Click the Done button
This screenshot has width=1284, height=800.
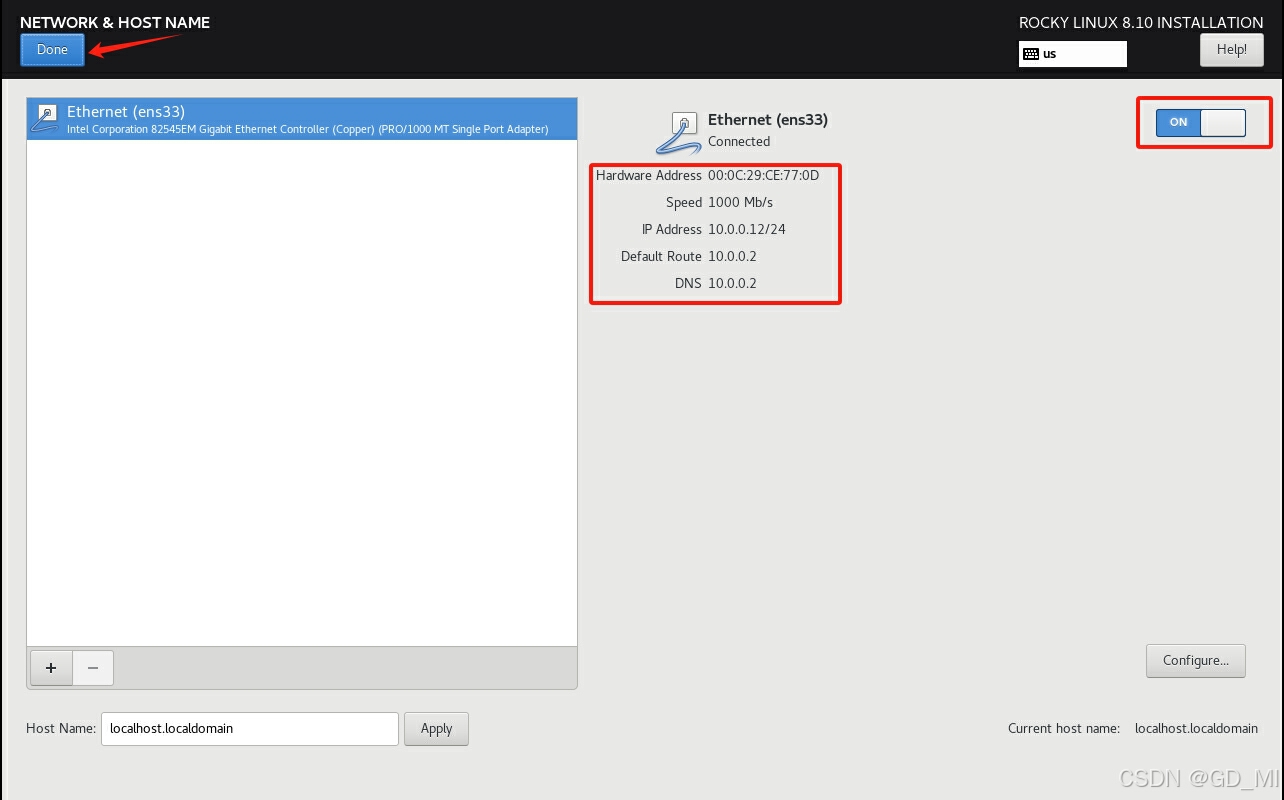pos(52,50)
